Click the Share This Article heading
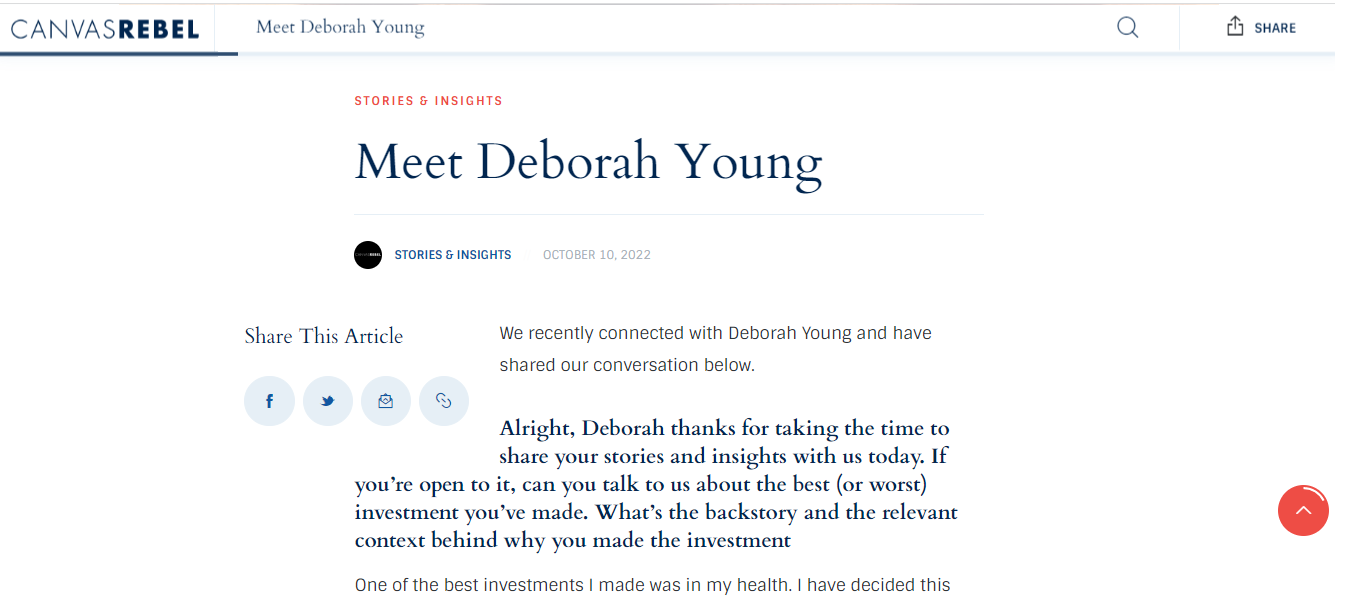 pyautogui.click(x=323, y=336)
